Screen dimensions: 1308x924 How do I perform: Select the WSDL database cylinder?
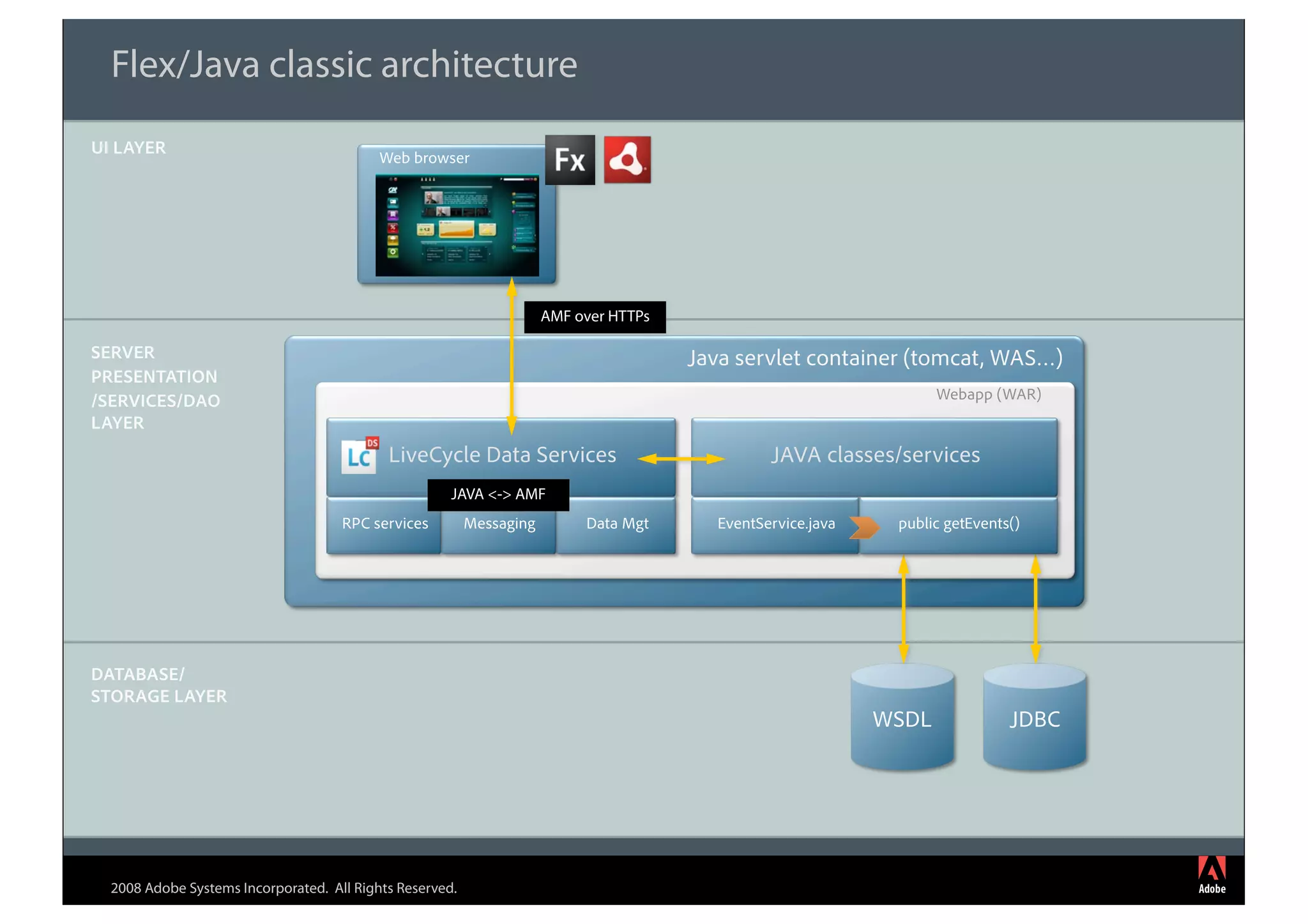[x=902, y=718]
